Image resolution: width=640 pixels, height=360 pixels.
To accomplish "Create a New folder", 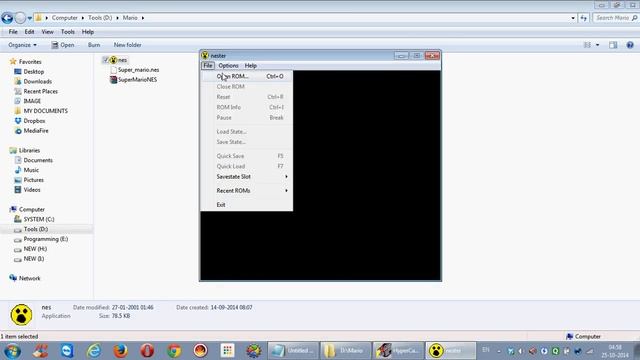I will tap(127, 45).
